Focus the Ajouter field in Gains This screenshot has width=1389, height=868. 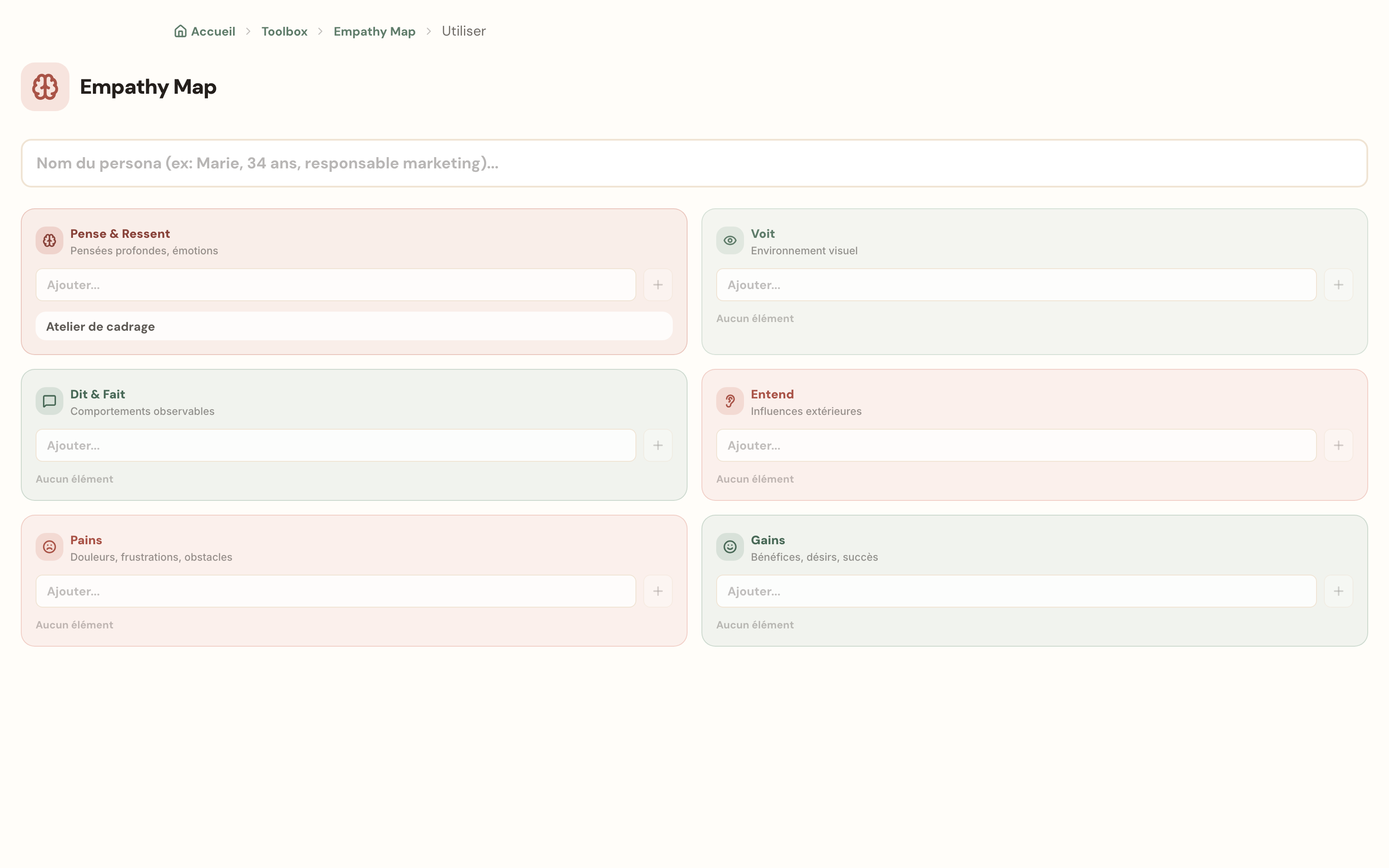[1017, 591]
